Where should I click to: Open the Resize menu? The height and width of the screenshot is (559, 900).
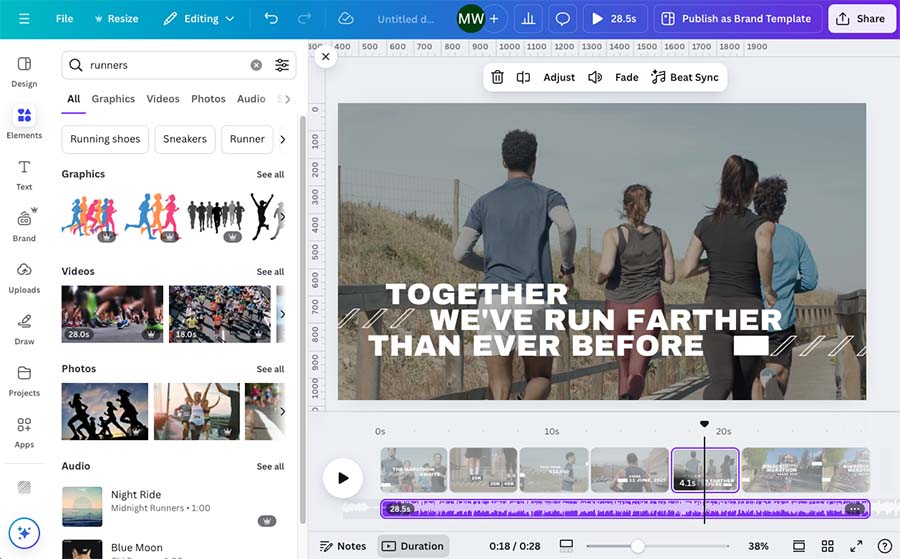point(117,19)
